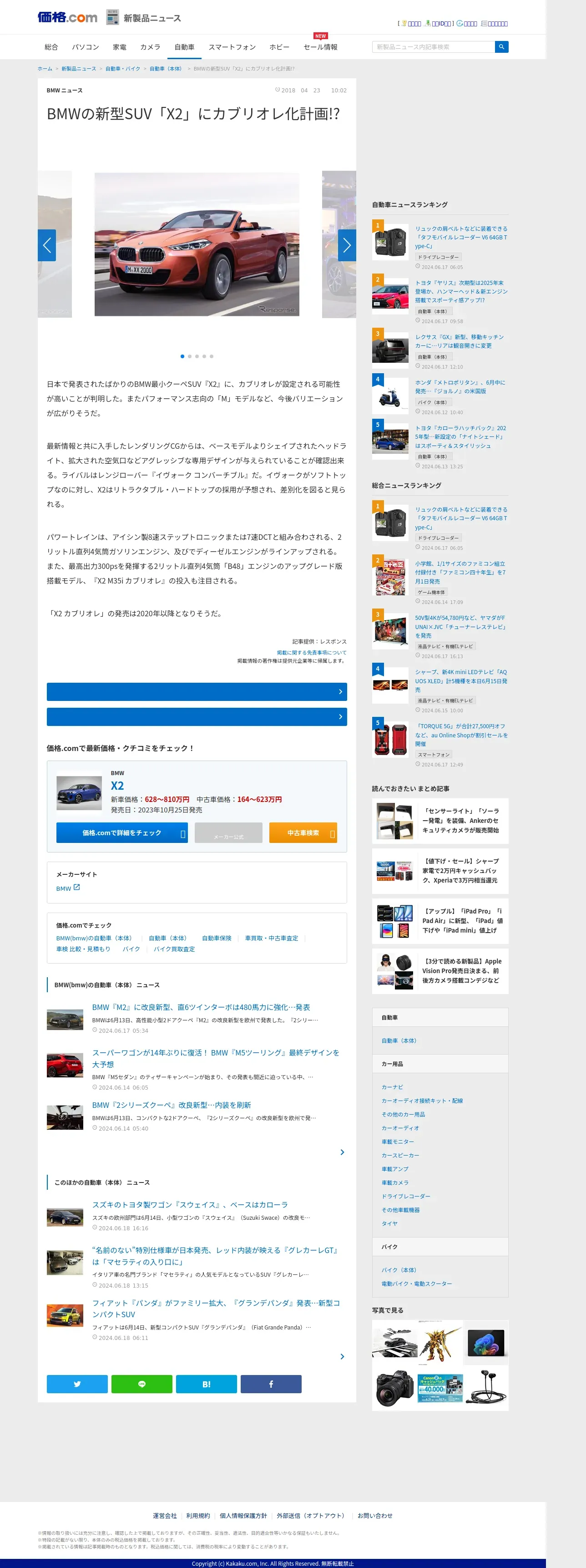Open the kakaku.com logo
The width and height of the screenshot is (586, 1568).
pos(67,18)
